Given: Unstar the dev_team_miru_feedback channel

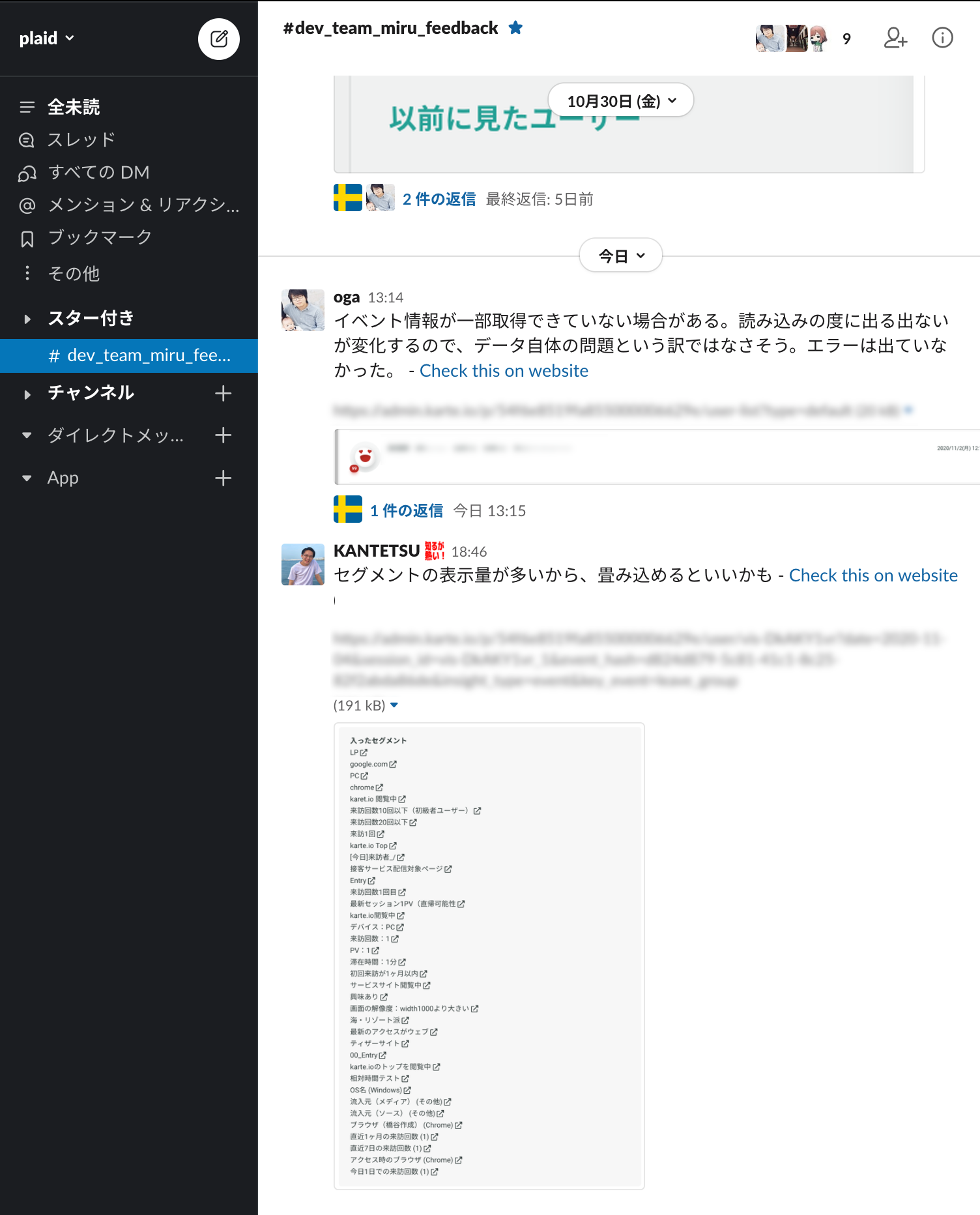Looking at the screenshot, I should (x=515, y=28).
